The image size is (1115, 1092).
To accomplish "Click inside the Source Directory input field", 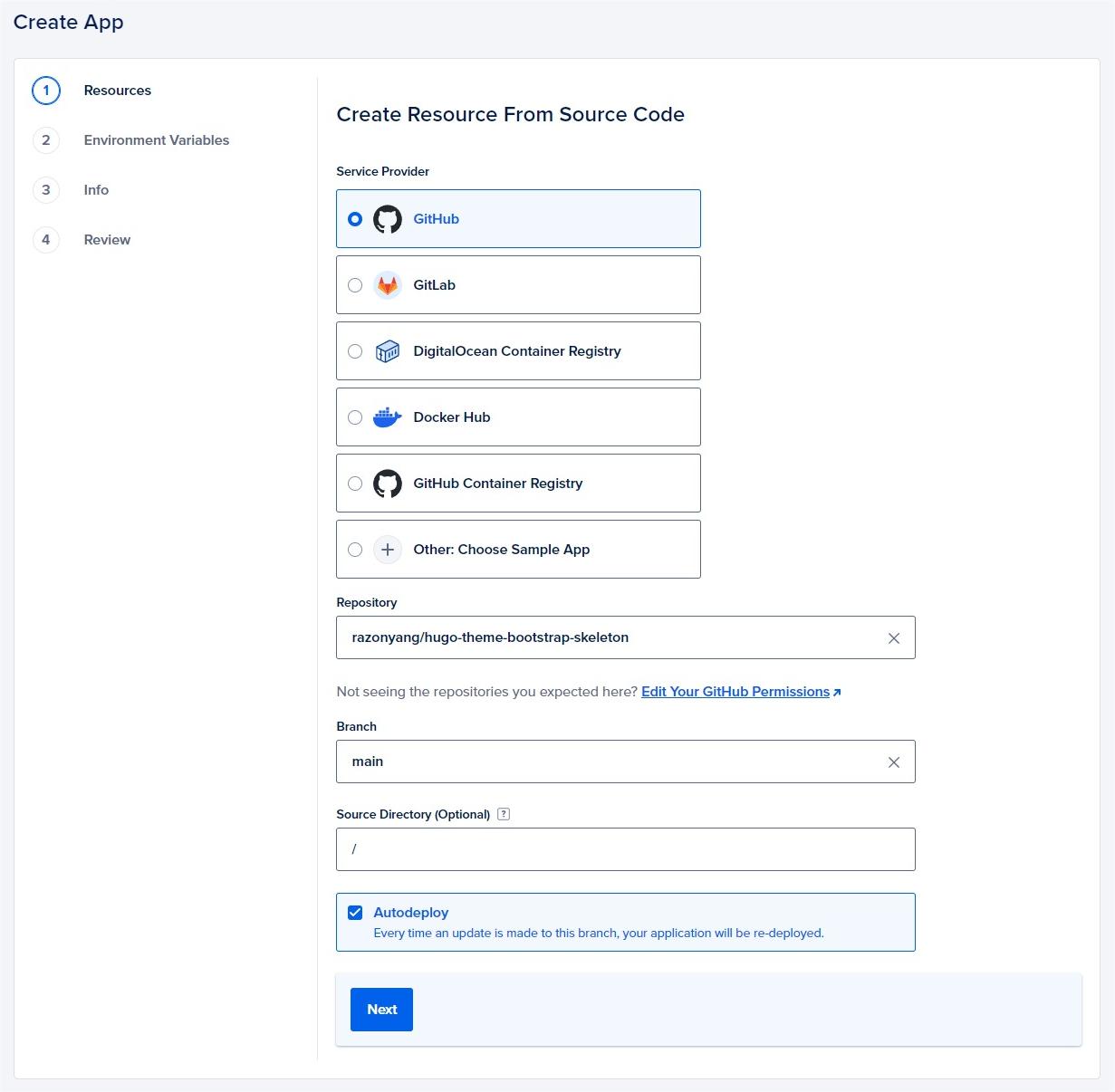I will pyautogui.click(x=625, y=849).
